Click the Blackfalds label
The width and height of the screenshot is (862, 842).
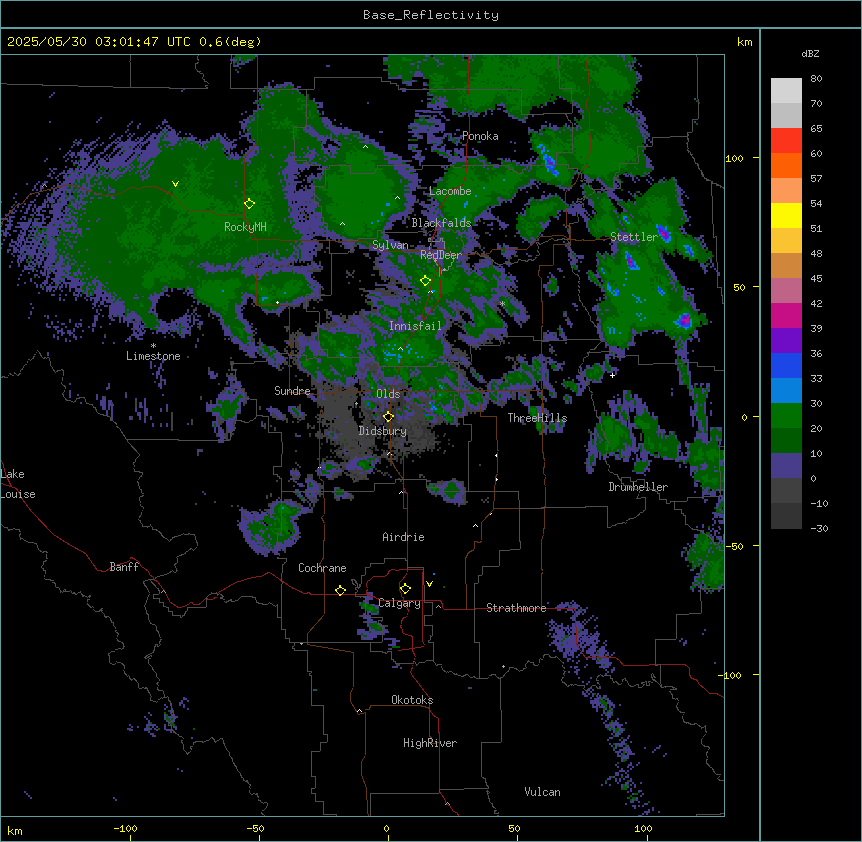pos(441,223)
